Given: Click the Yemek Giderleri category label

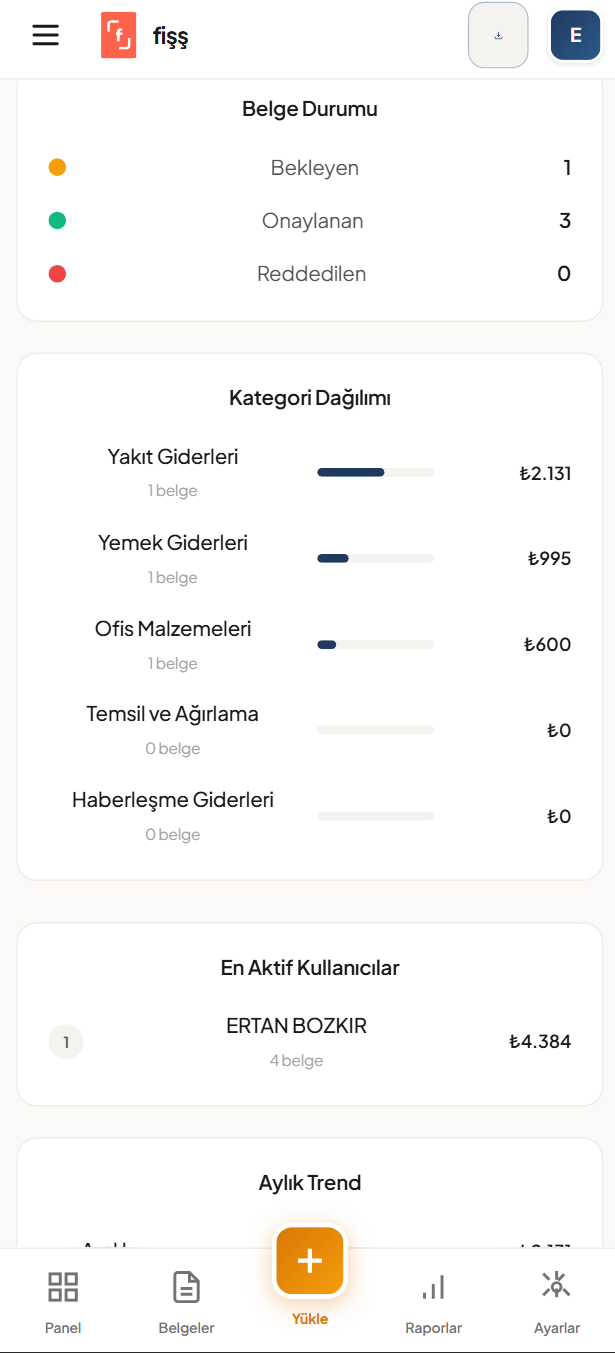Looking at the screenshot, I should (x=173, y=542).
